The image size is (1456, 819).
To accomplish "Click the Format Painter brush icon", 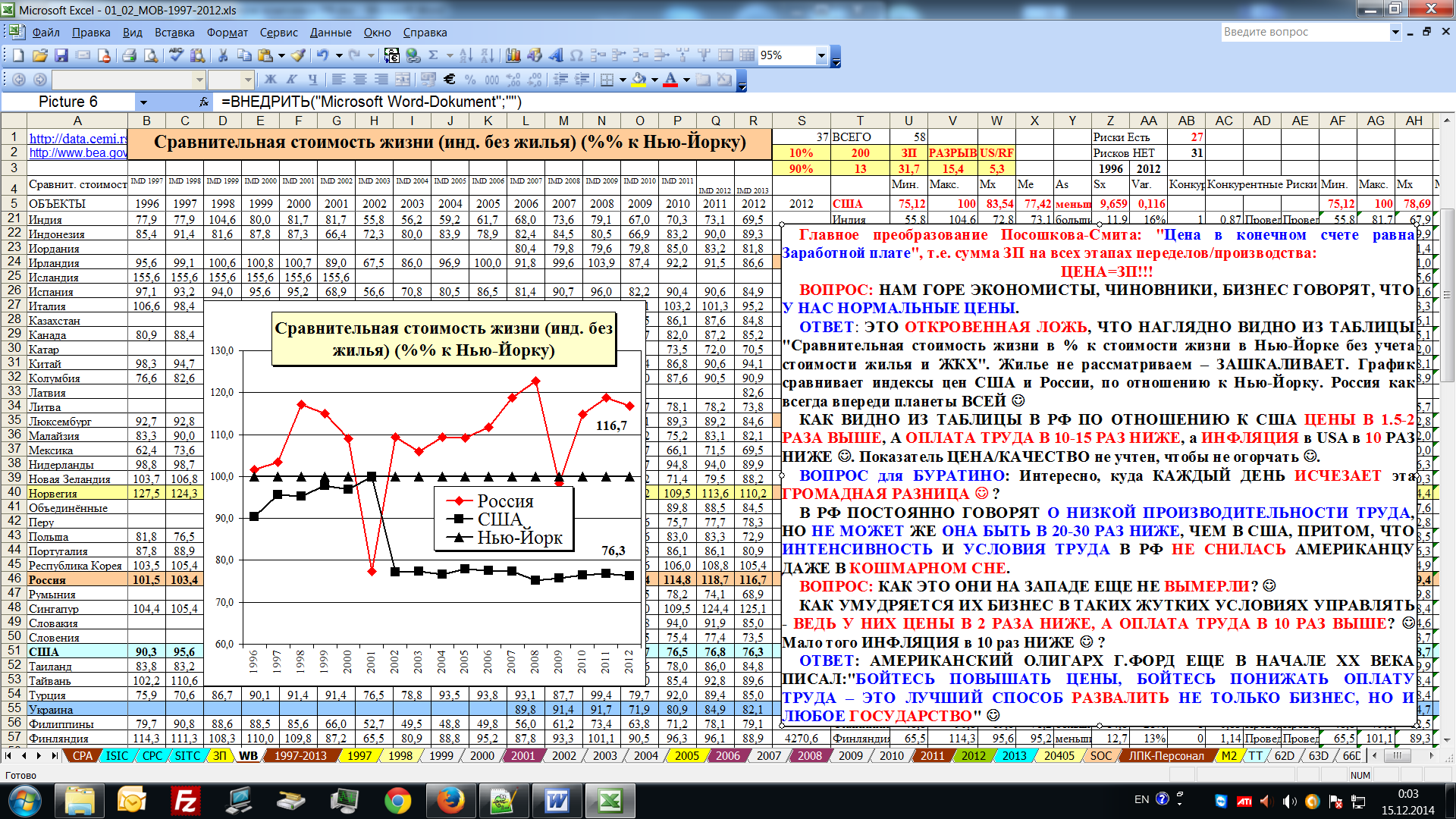I will tap(298, 55).
